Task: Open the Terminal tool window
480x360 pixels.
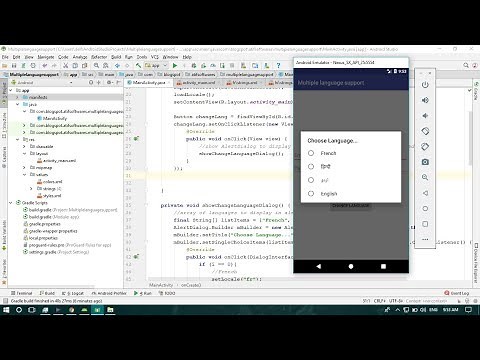Action: pyautogui.click(x=22, y=293)
